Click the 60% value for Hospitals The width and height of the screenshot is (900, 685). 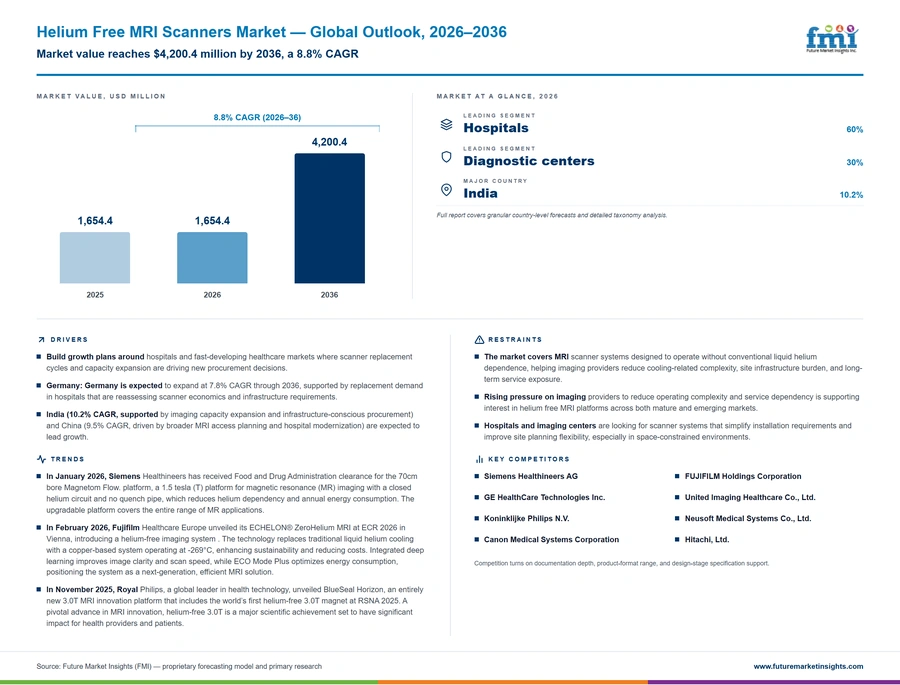point(855,129)
